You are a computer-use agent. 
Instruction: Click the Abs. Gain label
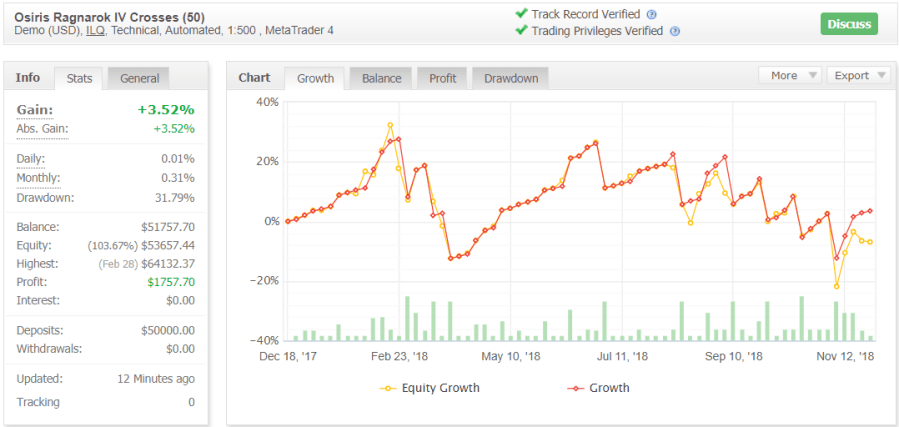click(x=41, y=128)
